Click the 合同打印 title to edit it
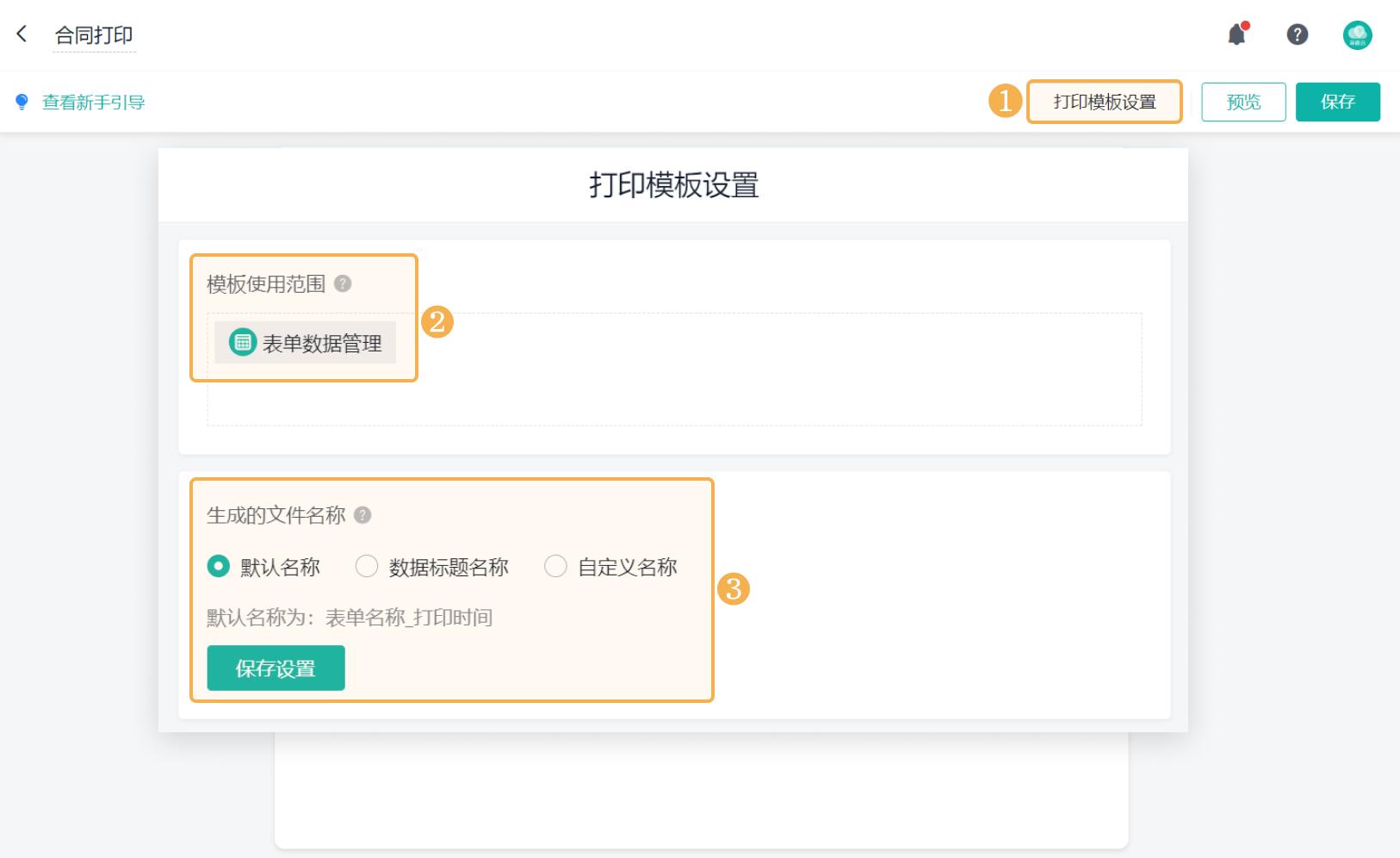The height and width of the screenshot is (858, 1400). click(x=94, y=34)
